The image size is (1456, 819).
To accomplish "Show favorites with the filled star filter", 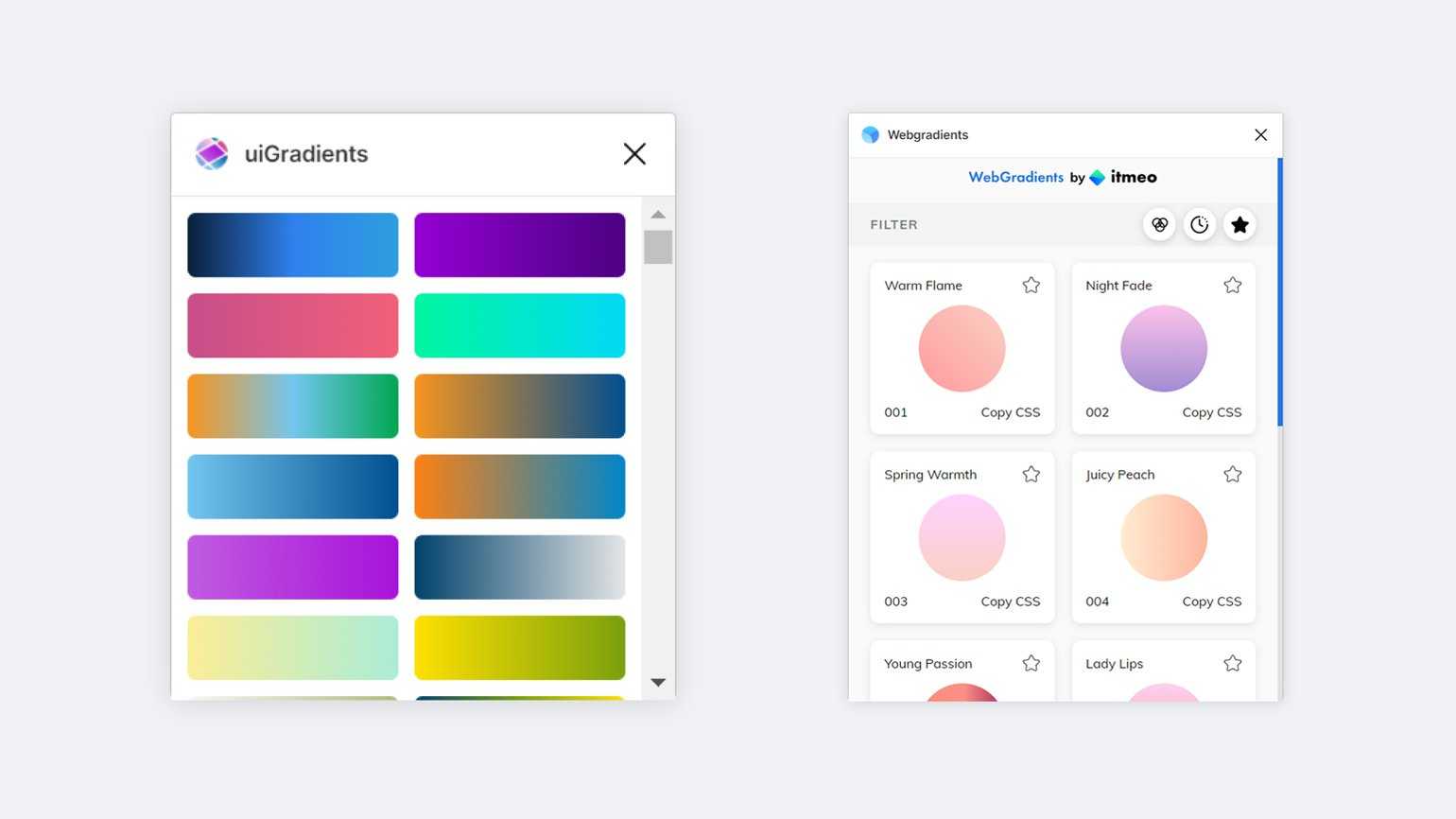I will click(1239, 225).
